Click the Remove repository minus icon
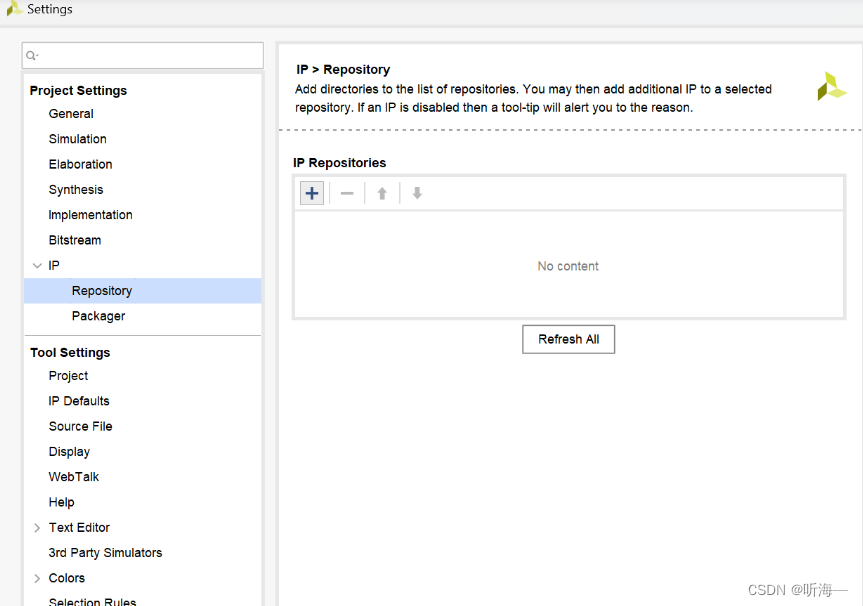This screenshot has height=606, width=863. 347,193
